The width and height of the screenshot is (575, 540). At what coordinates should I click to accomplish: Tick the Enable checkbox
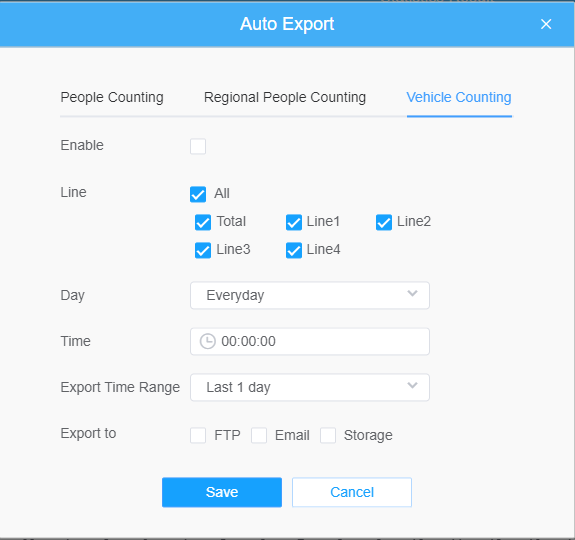coord(198,146)
